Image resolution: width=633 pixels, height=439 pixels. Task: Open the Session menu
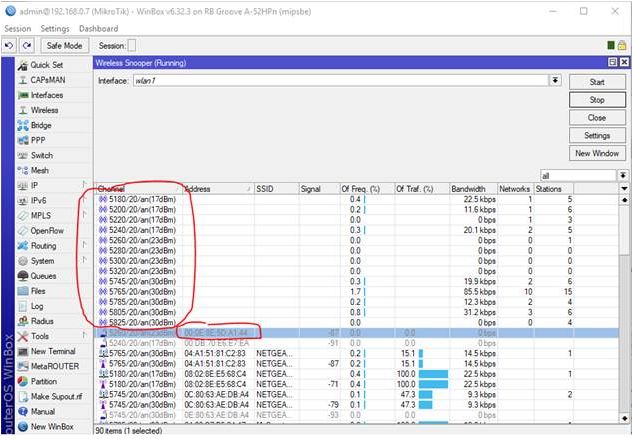coord(17,29)
